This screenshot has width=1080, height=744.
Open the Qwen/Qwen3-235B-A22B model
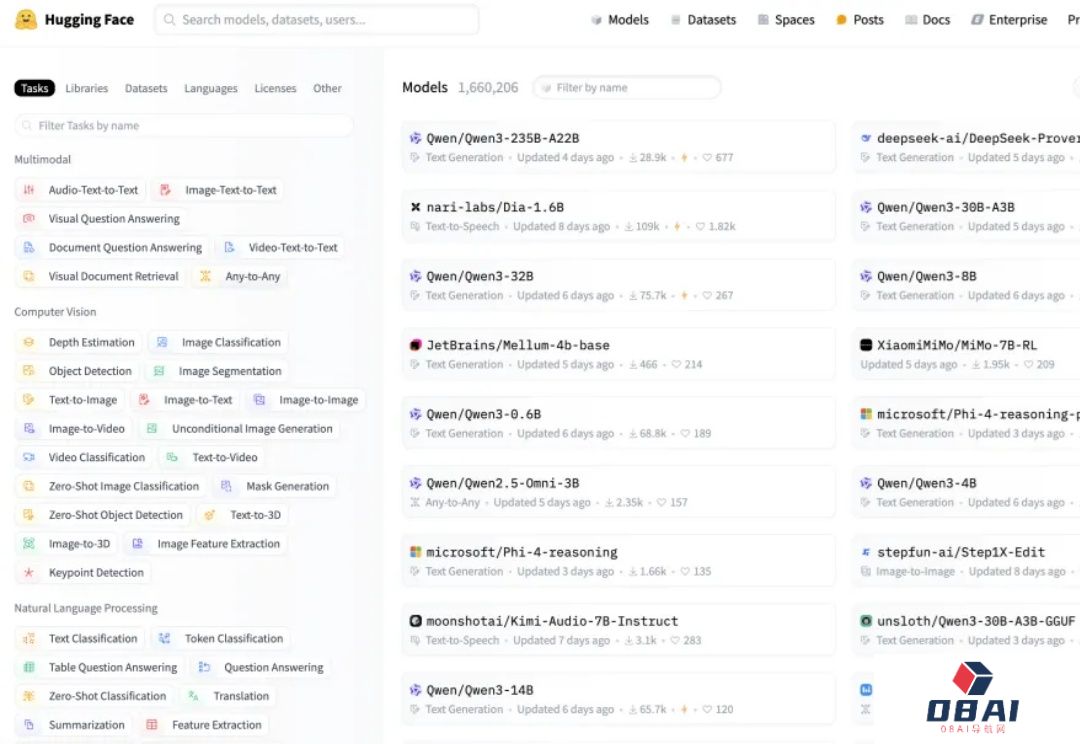(619, 147)
